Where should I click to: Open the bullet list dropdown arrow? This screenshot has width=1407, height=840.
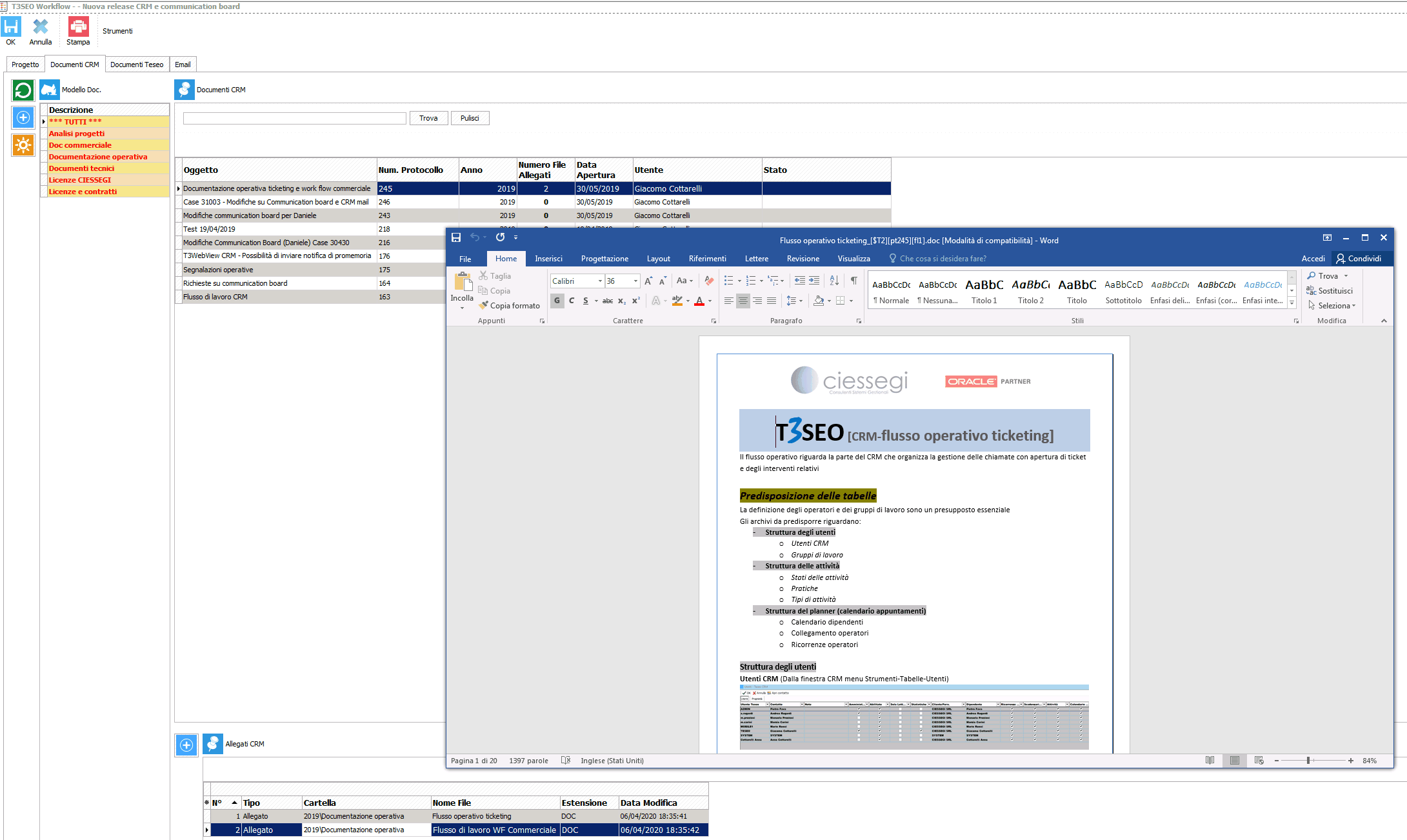pos(739,281)
